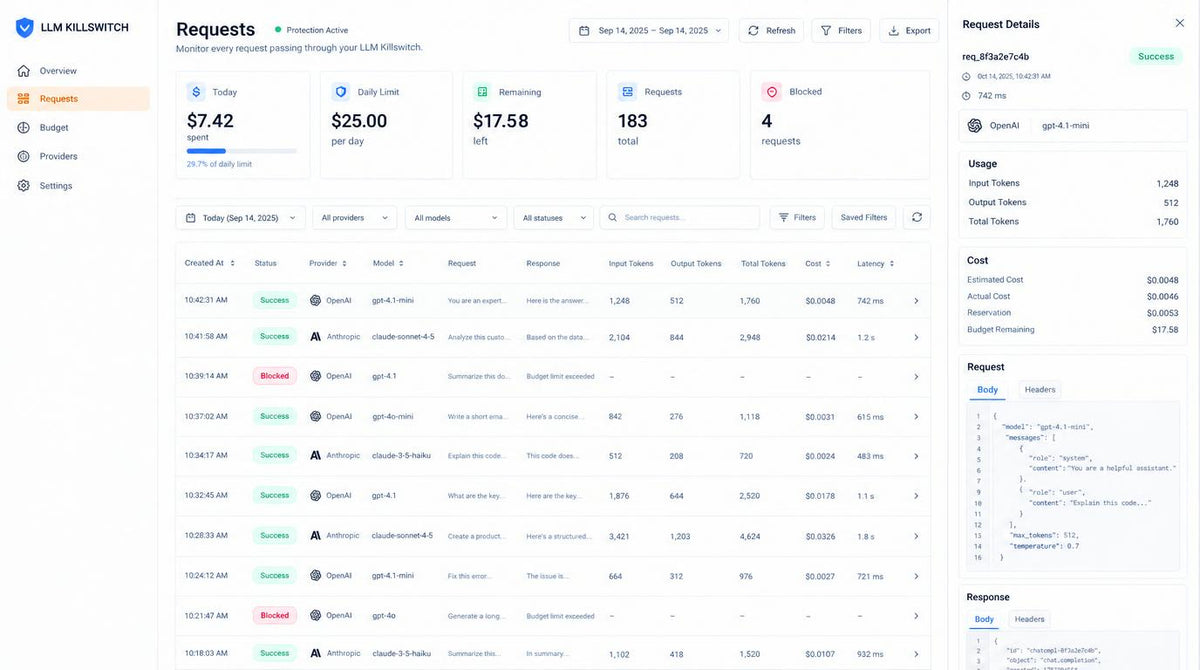
Task: Sort by the Created At column
Action: (210, 263)
